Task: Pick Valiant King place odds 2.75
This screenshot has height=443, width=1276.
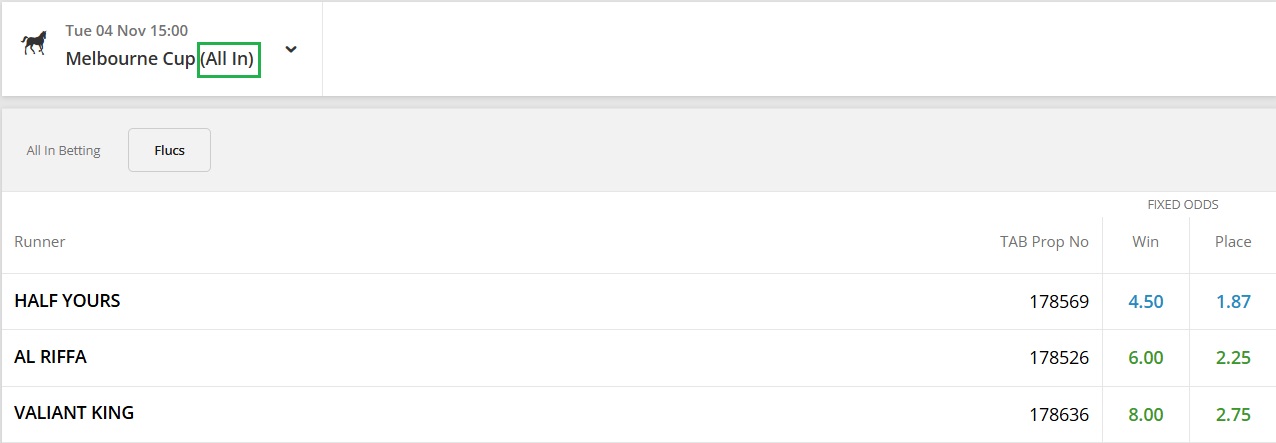Action: click(1233, 414)
